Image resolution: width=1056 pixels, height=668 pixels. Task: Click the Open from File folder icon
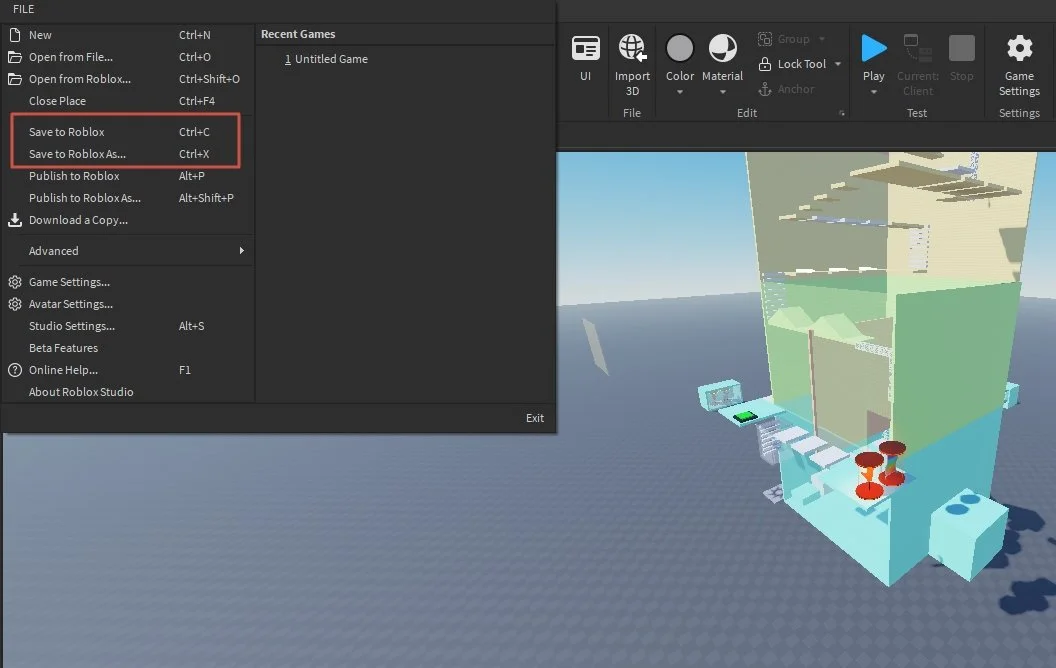[x=15, y=57]
